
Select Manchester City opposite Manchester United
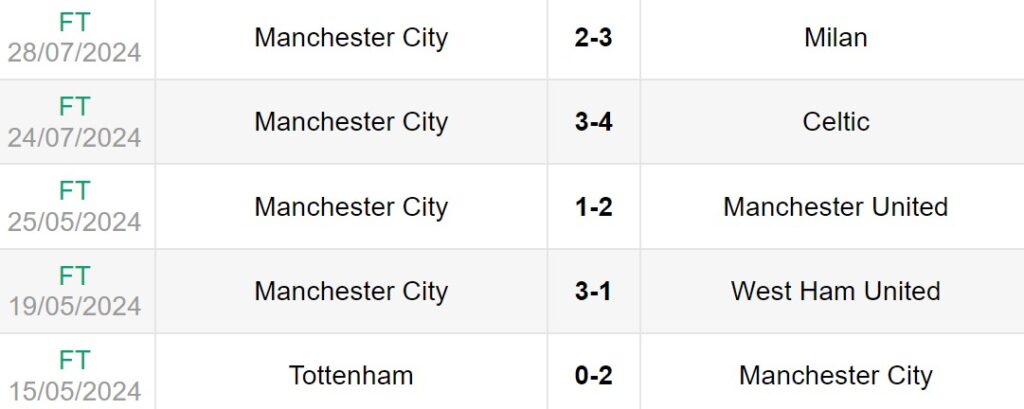(x=351, y=207)
